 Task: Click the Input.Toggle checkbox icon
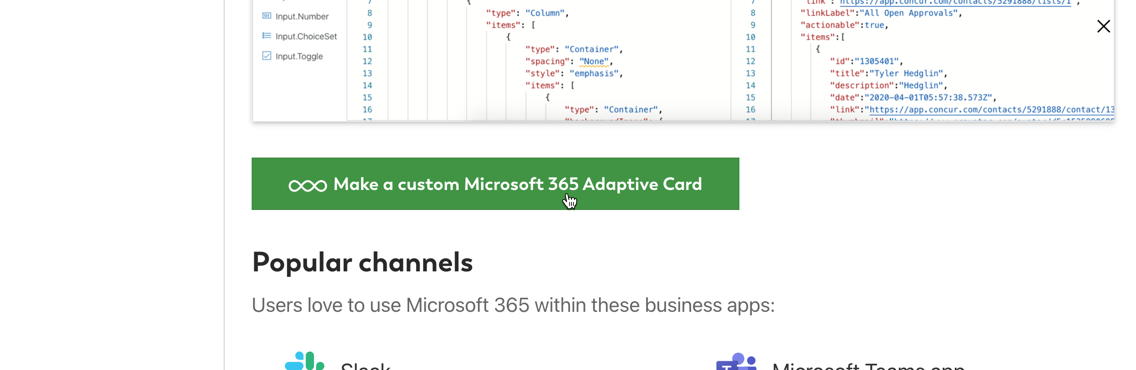[266, 56]
